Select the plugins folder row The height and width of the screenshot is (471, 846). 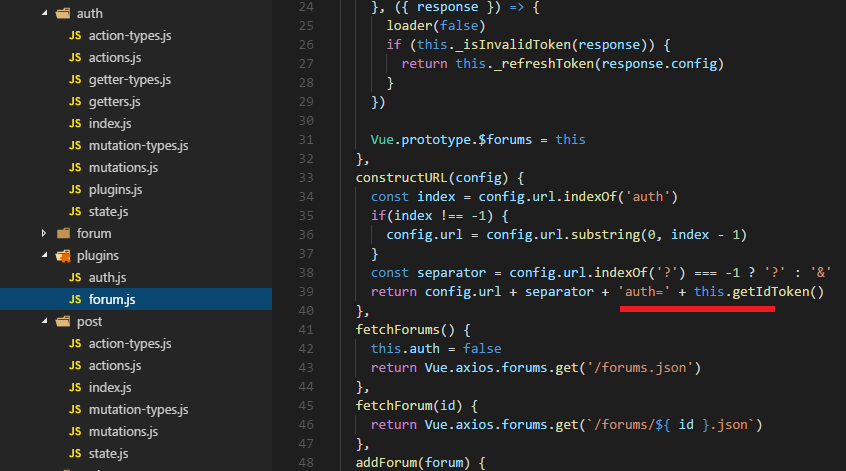tap(136, 256)
